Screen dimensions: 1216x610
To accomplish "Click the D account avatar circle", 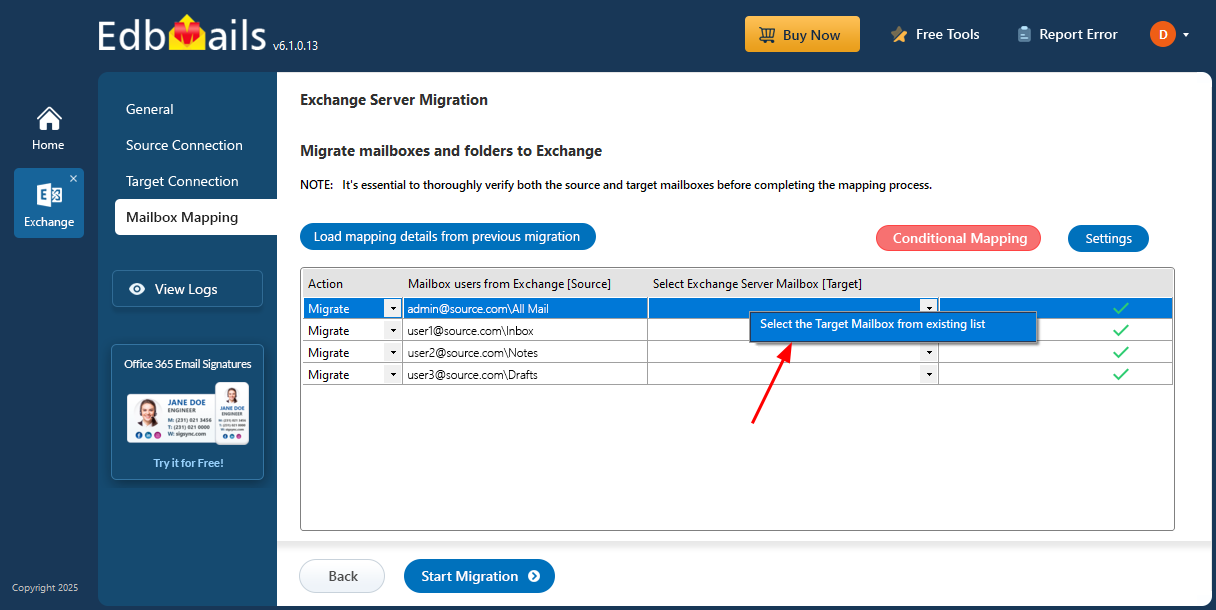I will pyautogui.click(x=1162, y=33).
